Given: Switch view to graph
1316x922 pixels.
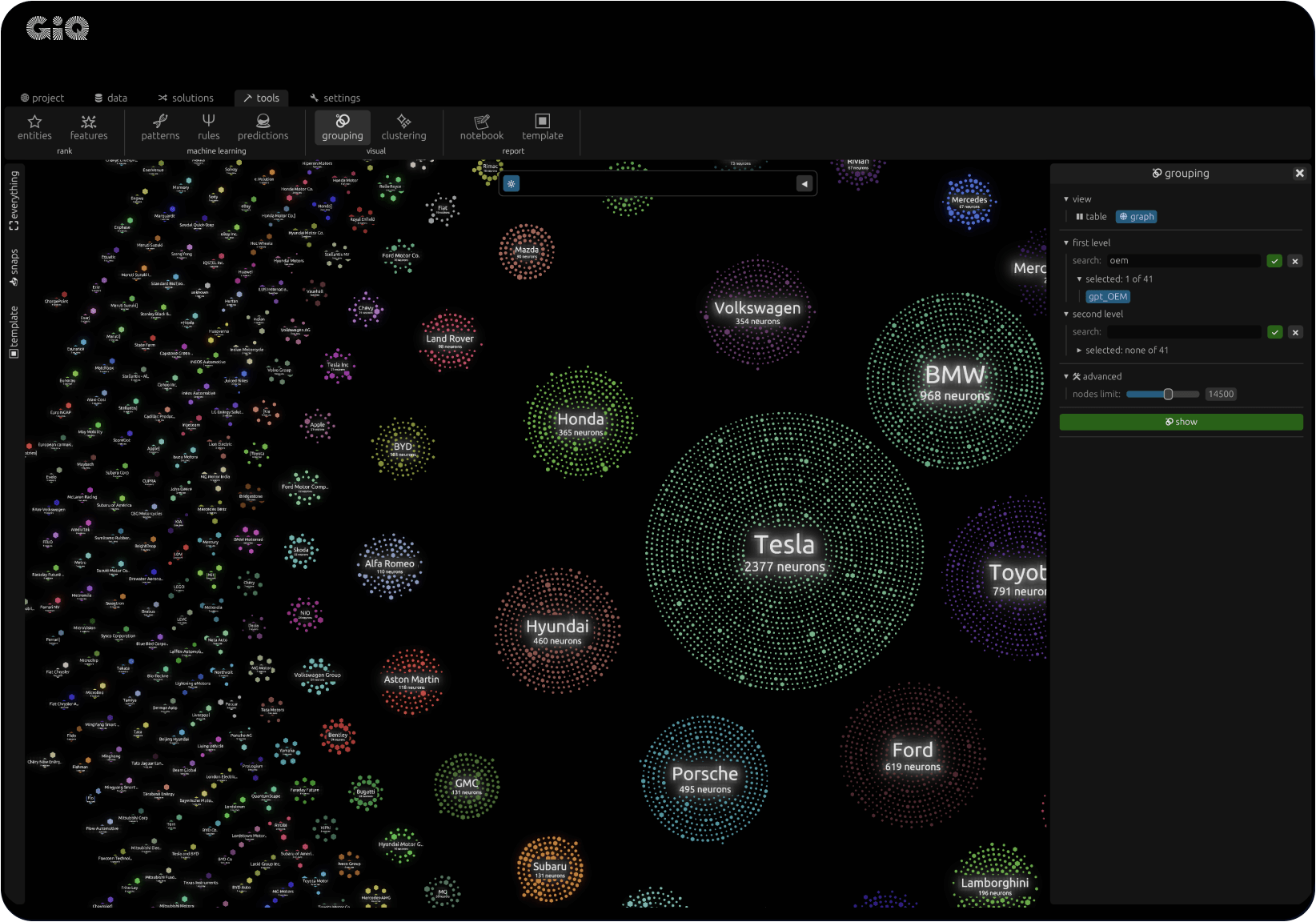Looking at the screenshot, I should (1137, 217).
